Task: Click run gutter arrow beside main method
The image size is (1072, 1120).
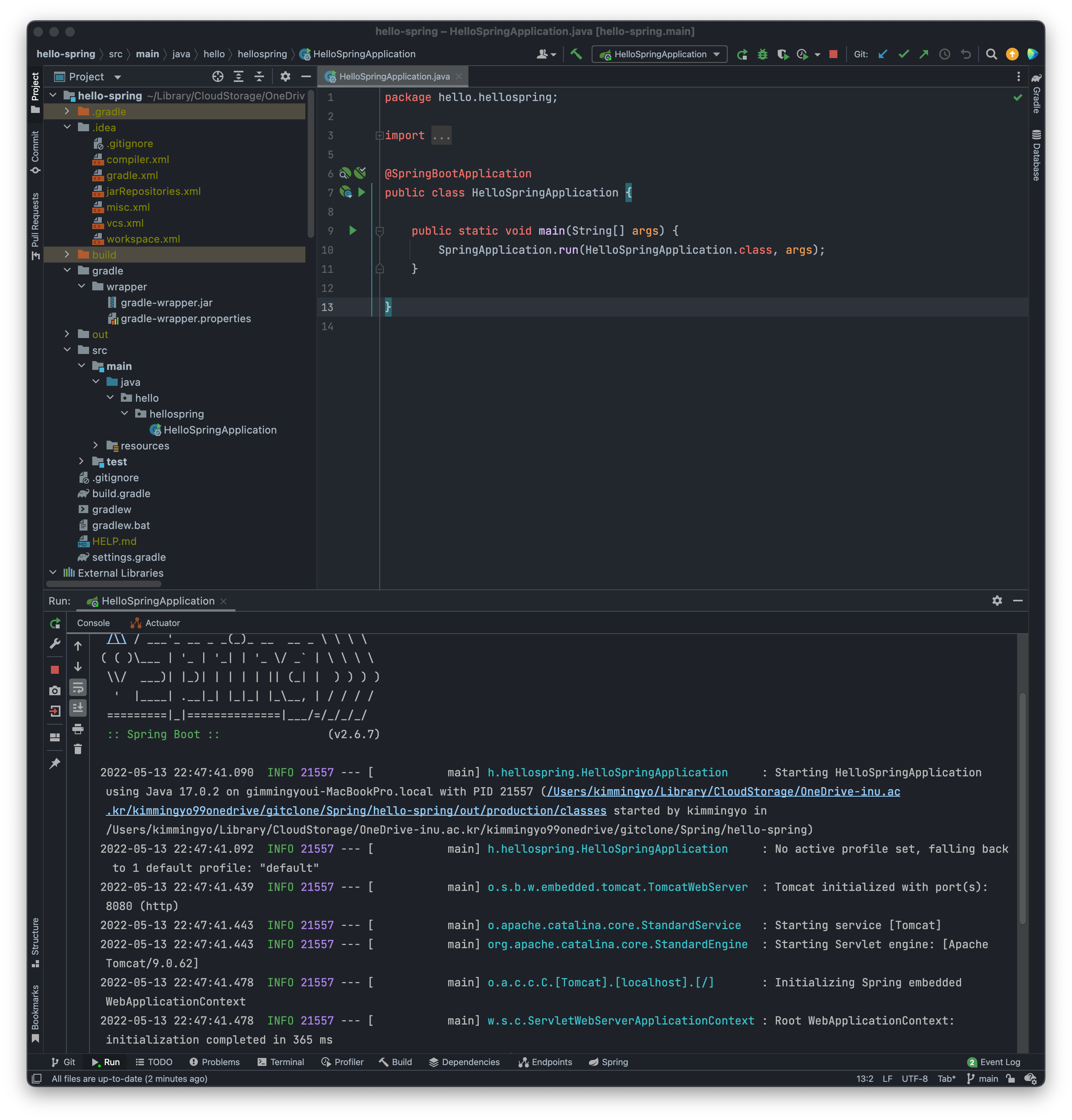Action: pyautogui.click(x=353, y=230)
